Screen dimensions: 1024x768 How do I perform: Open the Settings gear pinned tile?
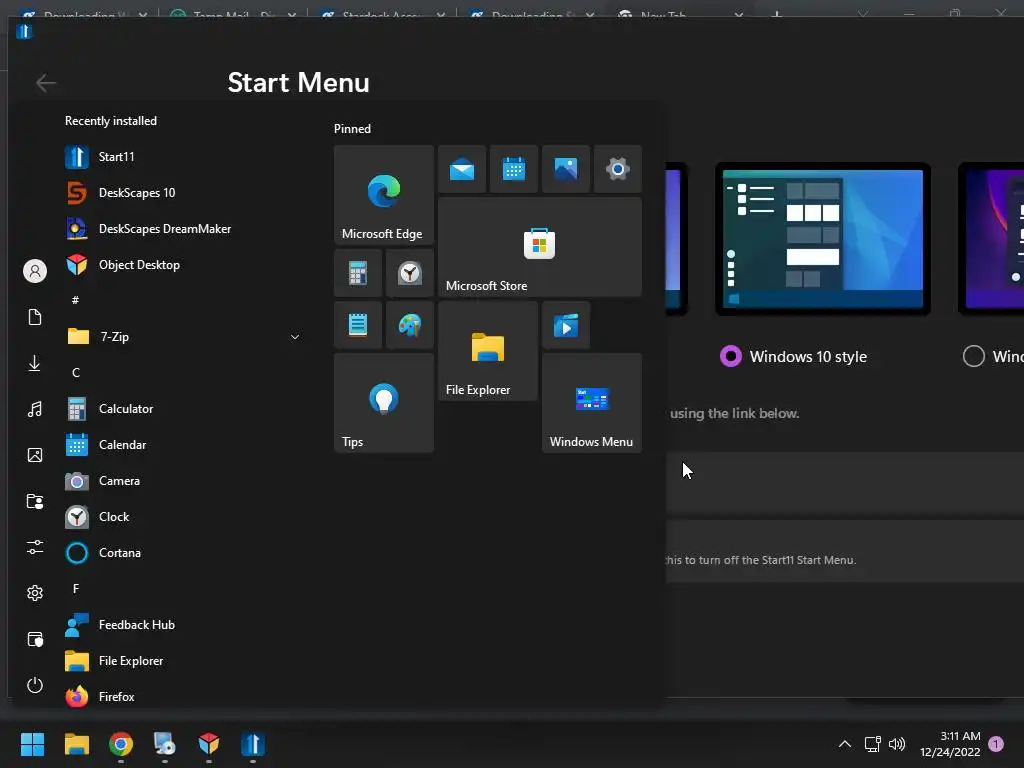pos(618,169)
